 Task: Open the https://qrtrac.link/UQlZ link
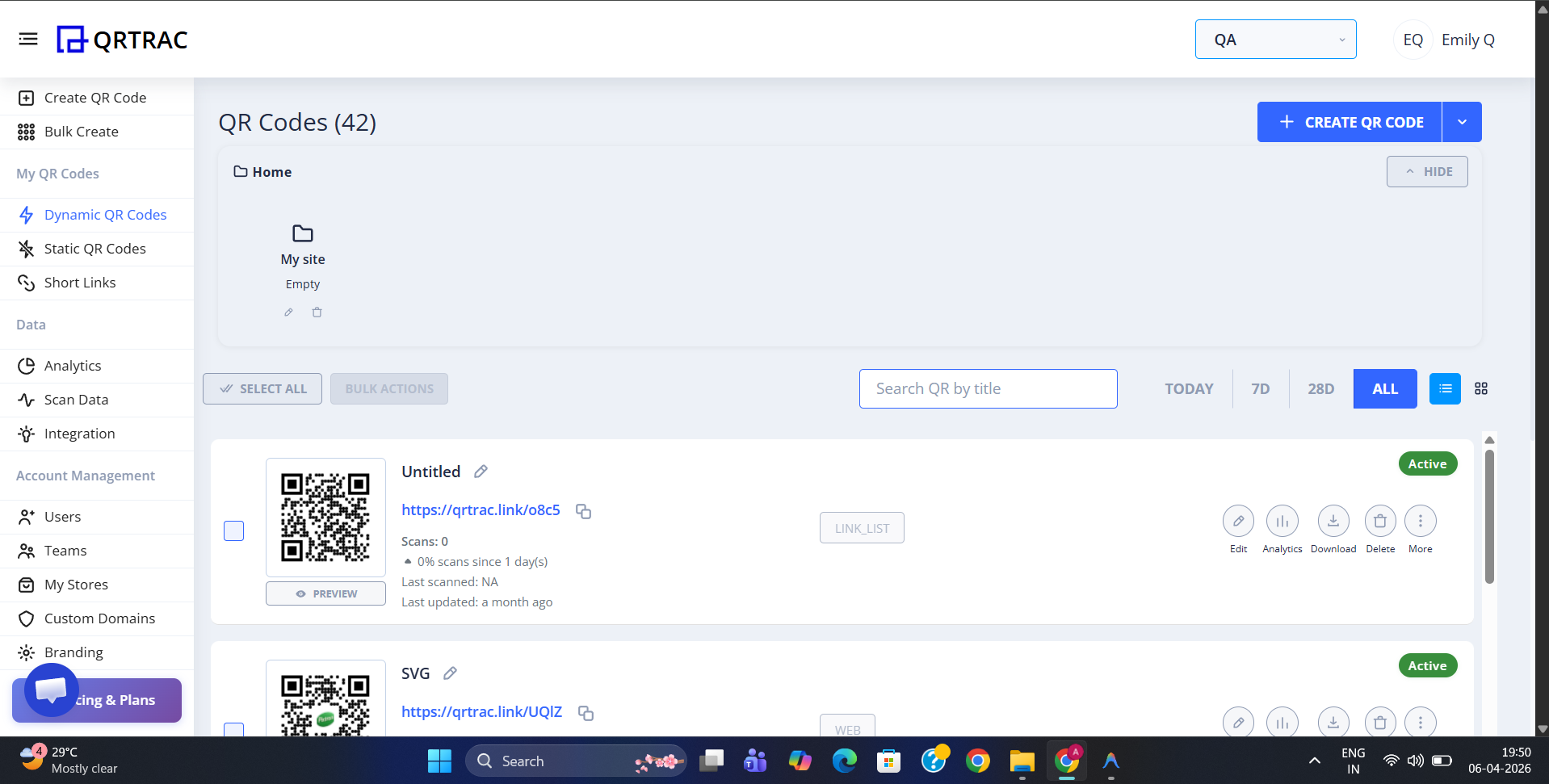[x=481, y=711]
